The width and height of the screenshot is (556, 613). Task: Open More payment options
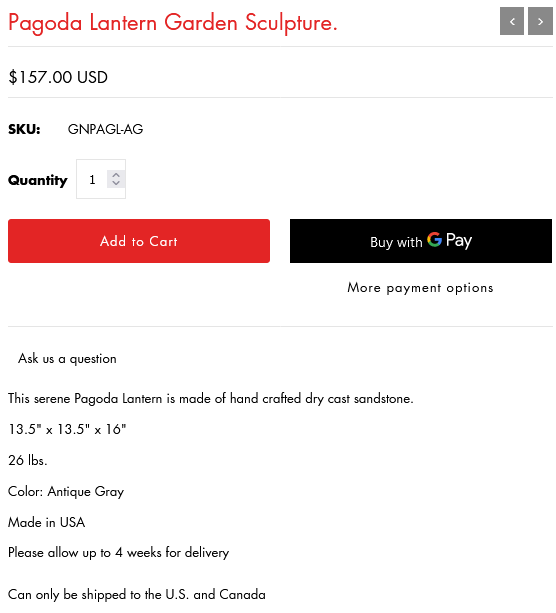(x=420, y=288)
